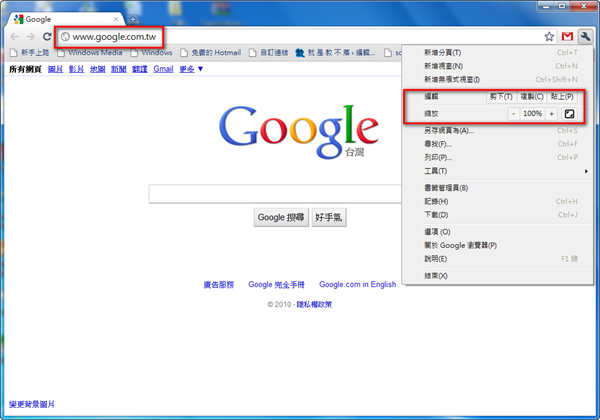The width and height of the screenshot is (600, 420).
Task: Open the 自訂連結 bookmark
Action: (268, 52)
